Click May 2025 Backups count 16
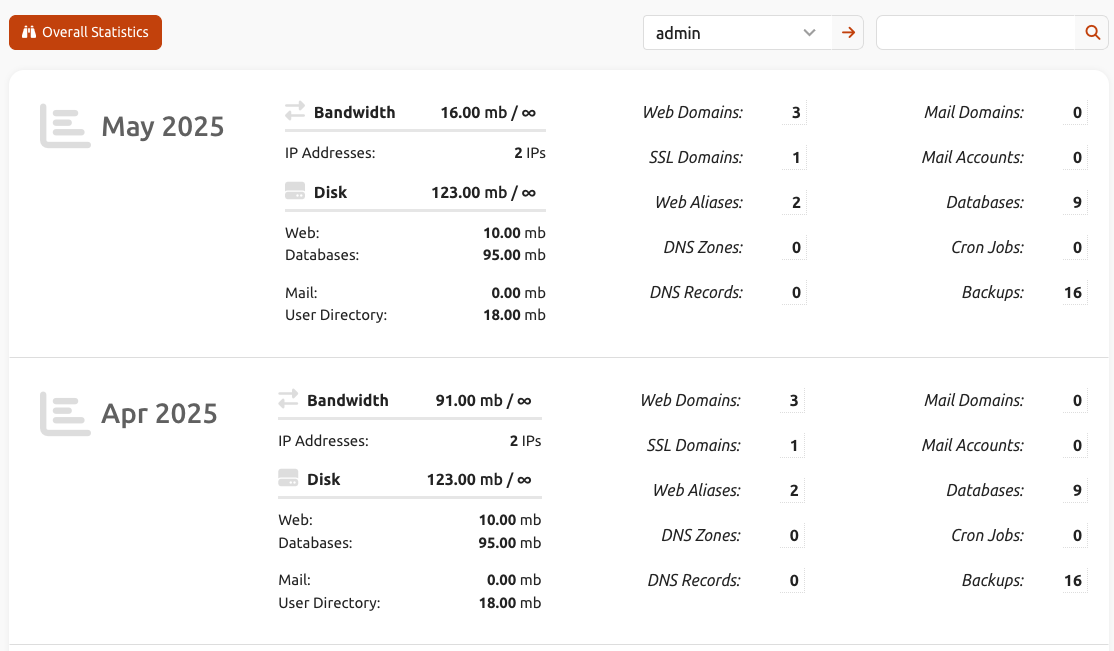 [1074, 292]
